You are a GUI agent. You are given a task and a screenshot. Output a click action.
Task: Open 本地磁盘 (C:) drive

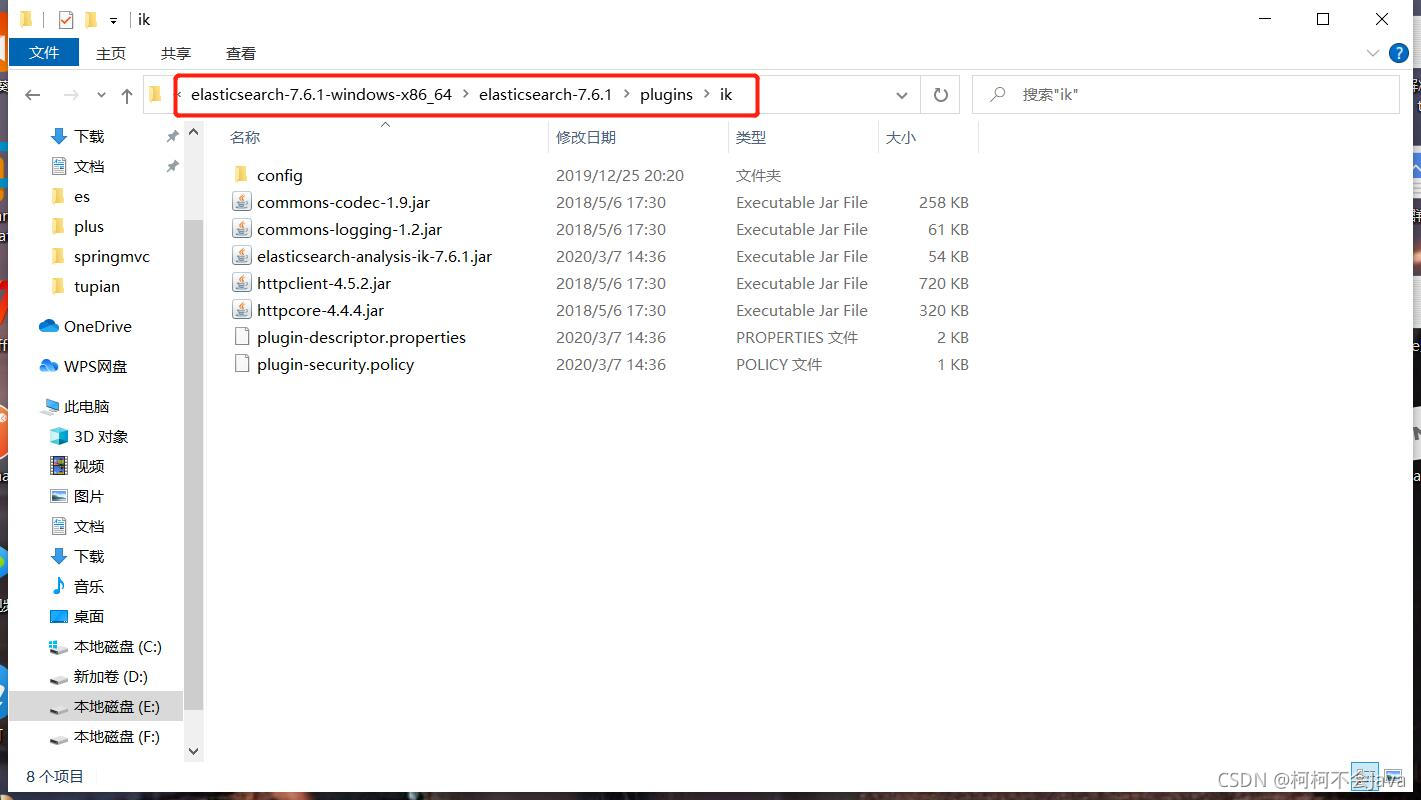(x=105, y=646)
